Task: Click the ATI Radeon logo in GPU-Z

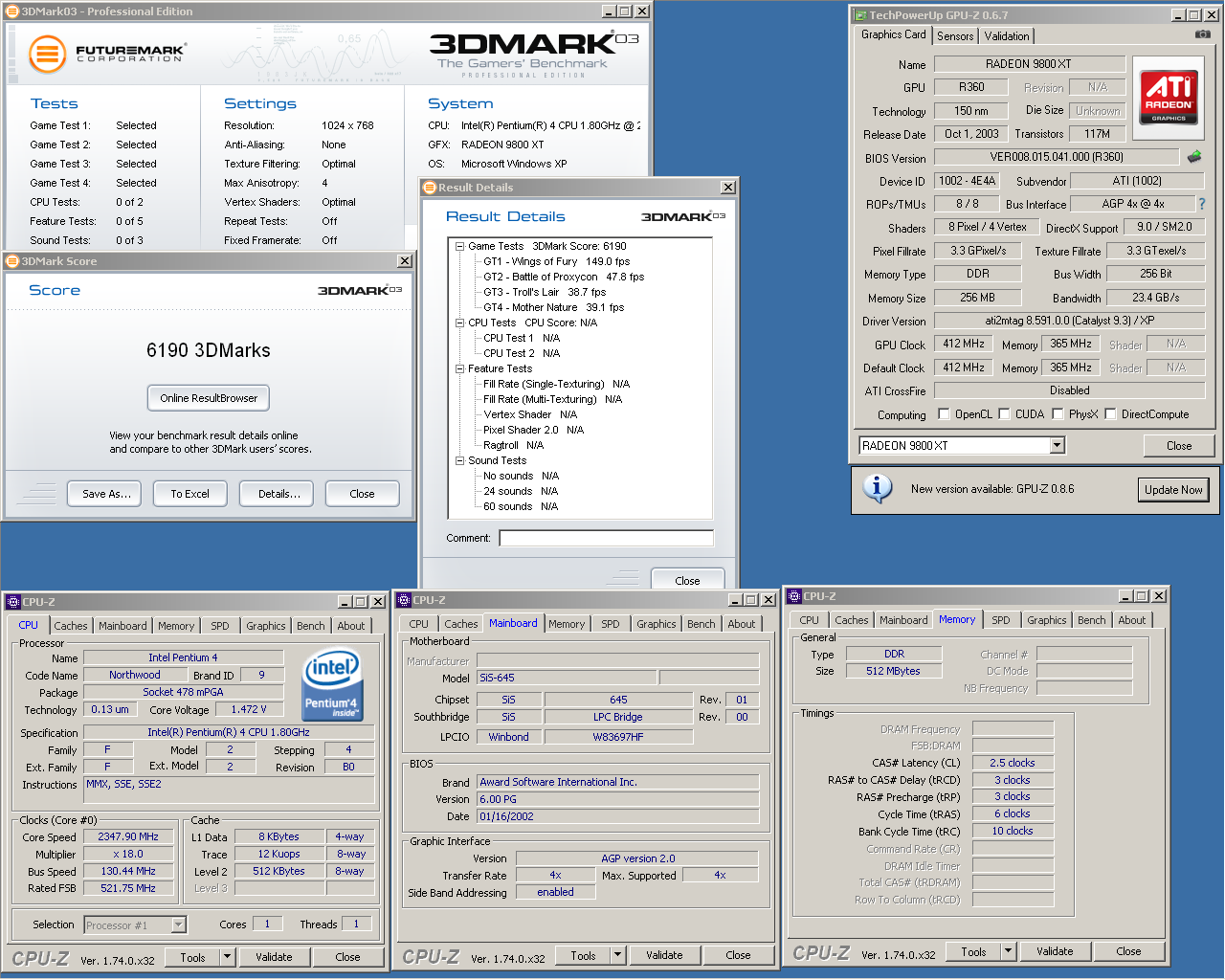Action: tap(1169, 98)
